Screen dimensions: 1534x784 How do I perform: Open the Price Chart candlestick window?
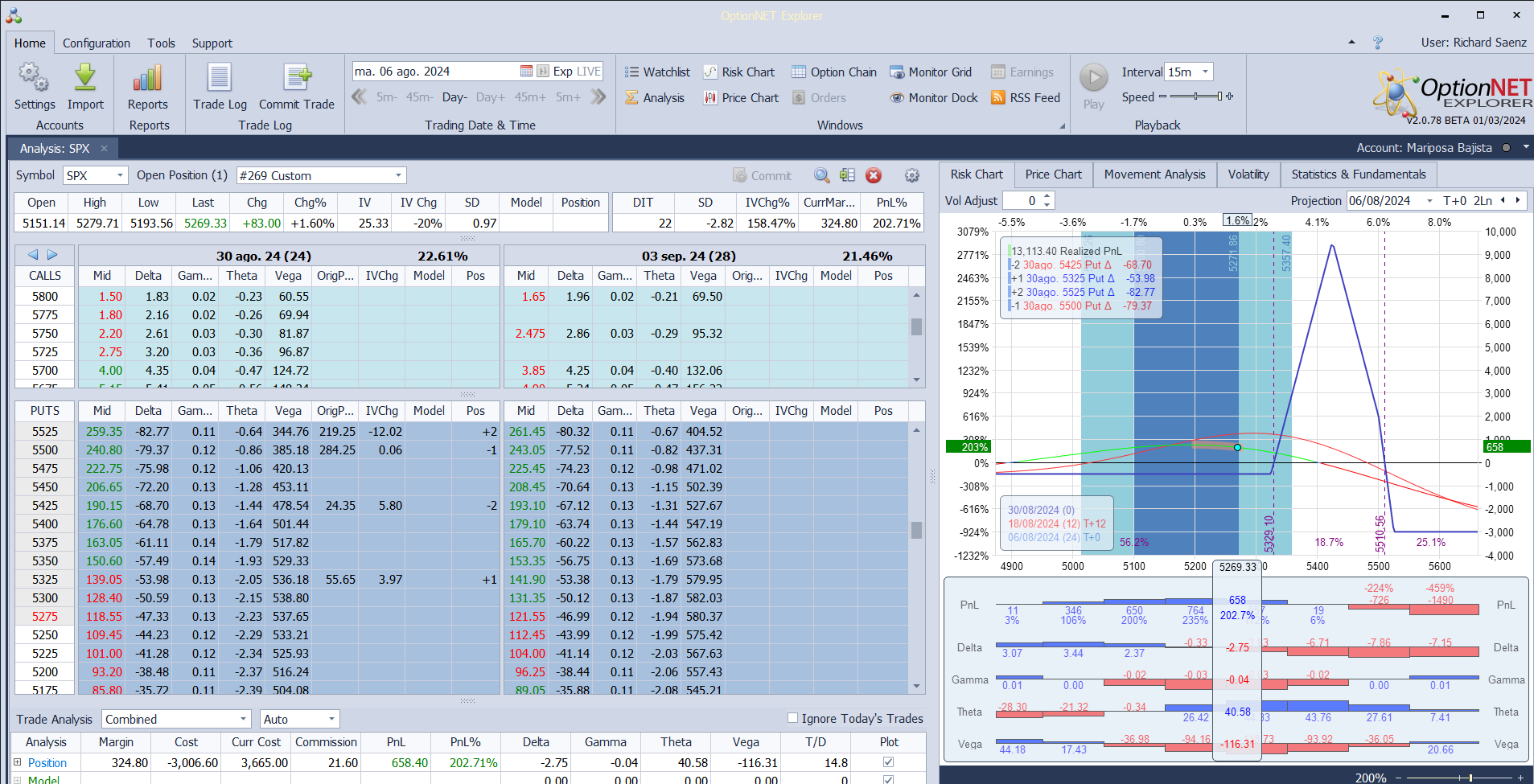(741, 97)
